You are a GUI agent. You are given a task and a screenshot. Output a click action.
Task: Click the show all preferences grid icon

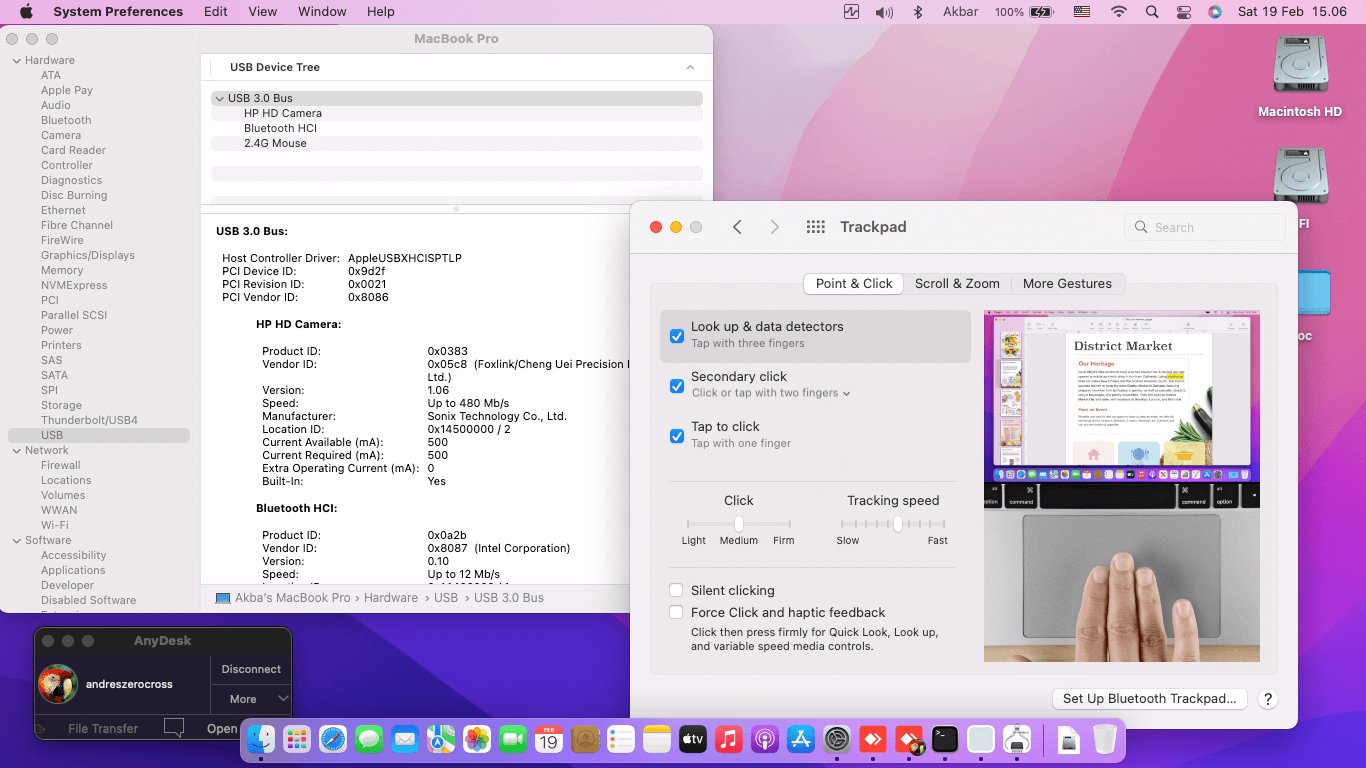[x=815, y=227]
